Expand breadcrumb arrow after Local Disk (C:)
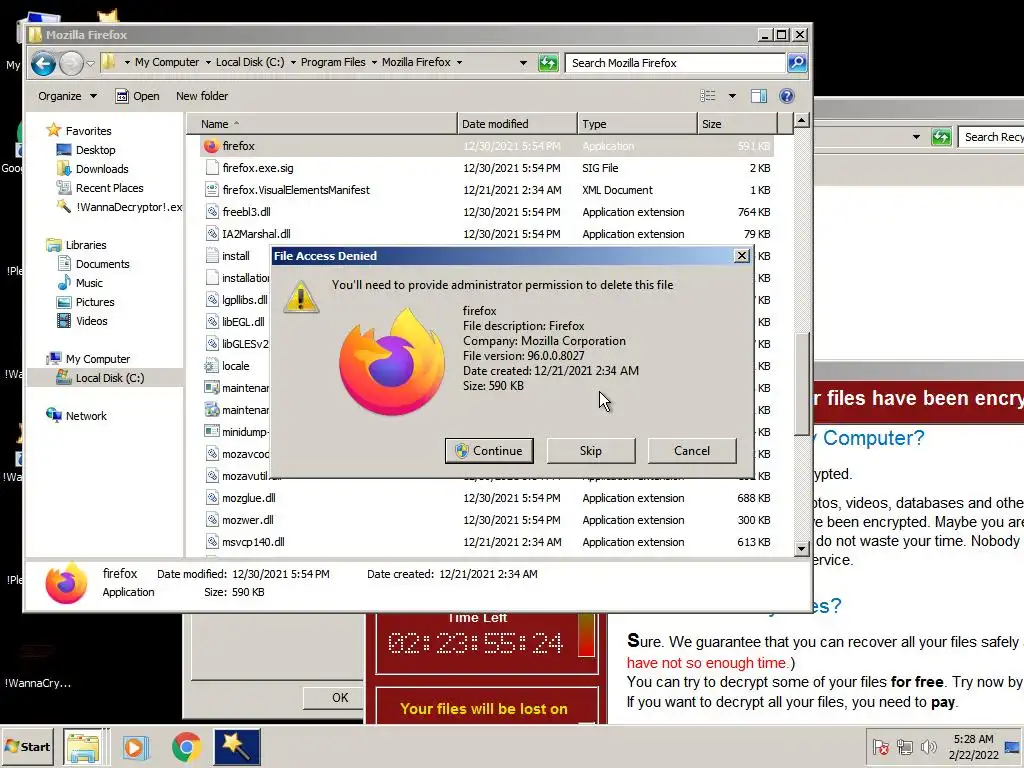This screenshot has width=1024, height=768. pos(293,63)
